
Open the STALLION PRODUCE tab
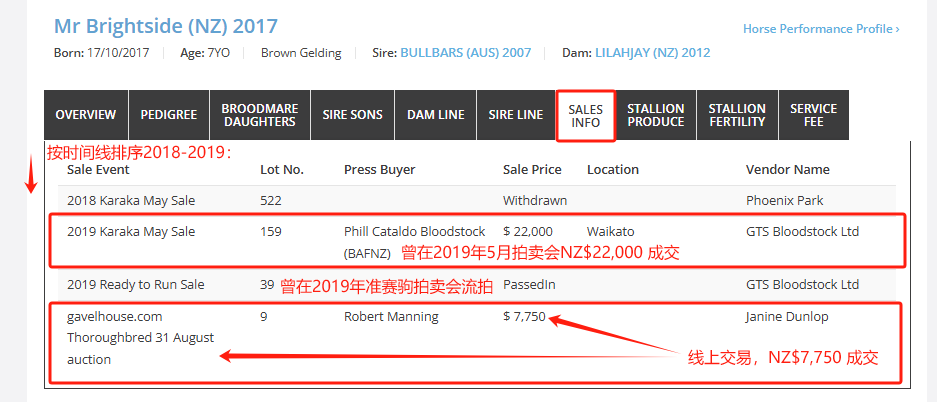pos(656,115)
